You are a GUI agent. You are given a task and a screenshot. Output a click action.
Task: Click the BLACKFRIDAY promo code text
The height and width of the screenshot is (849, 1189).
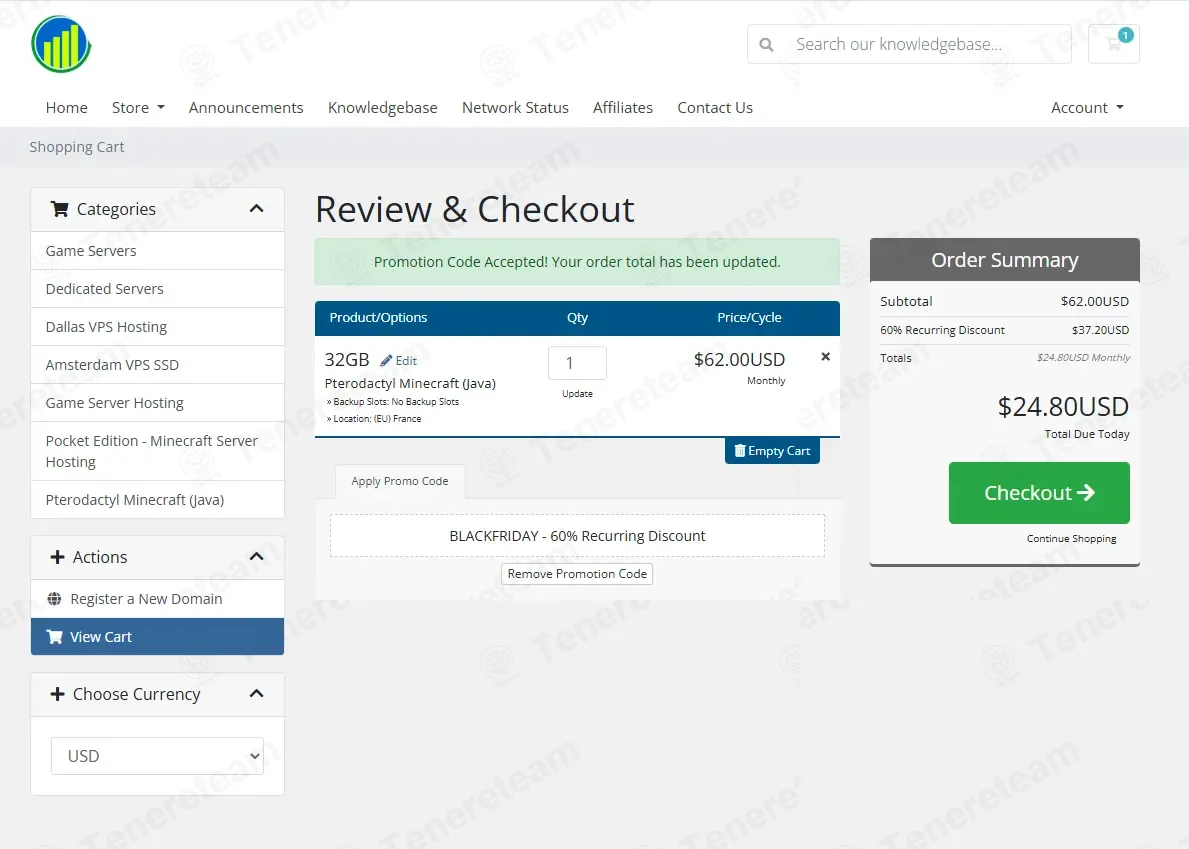click(x=577, y=536)
